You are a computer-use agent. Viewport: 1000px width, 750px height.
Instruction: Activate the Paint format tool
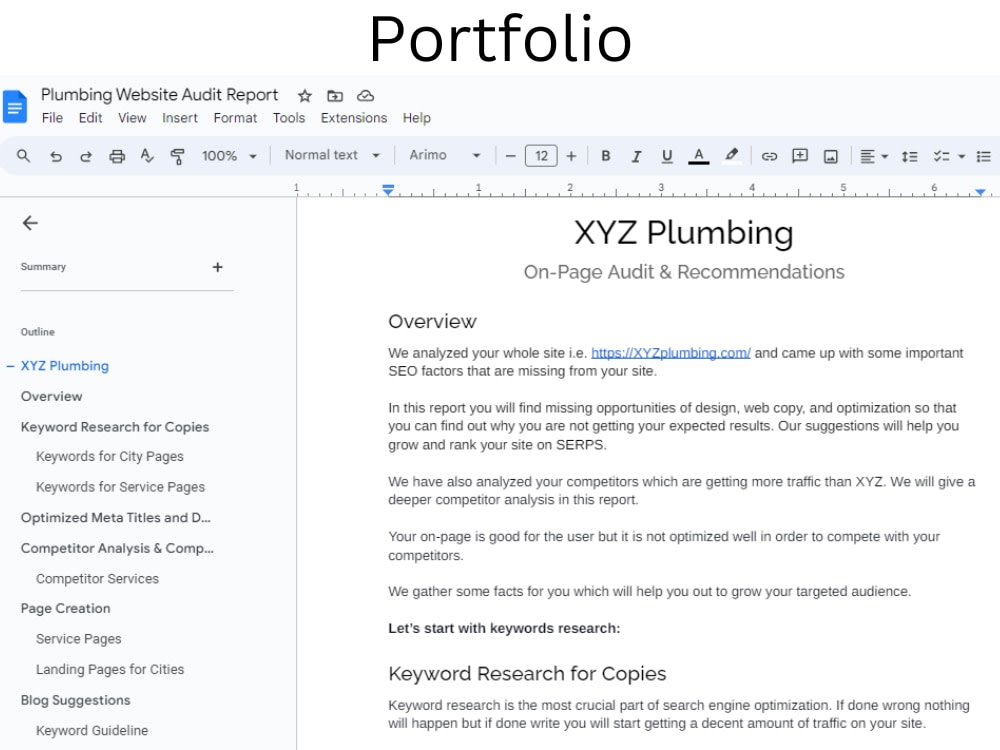click(x=177, y=156)
